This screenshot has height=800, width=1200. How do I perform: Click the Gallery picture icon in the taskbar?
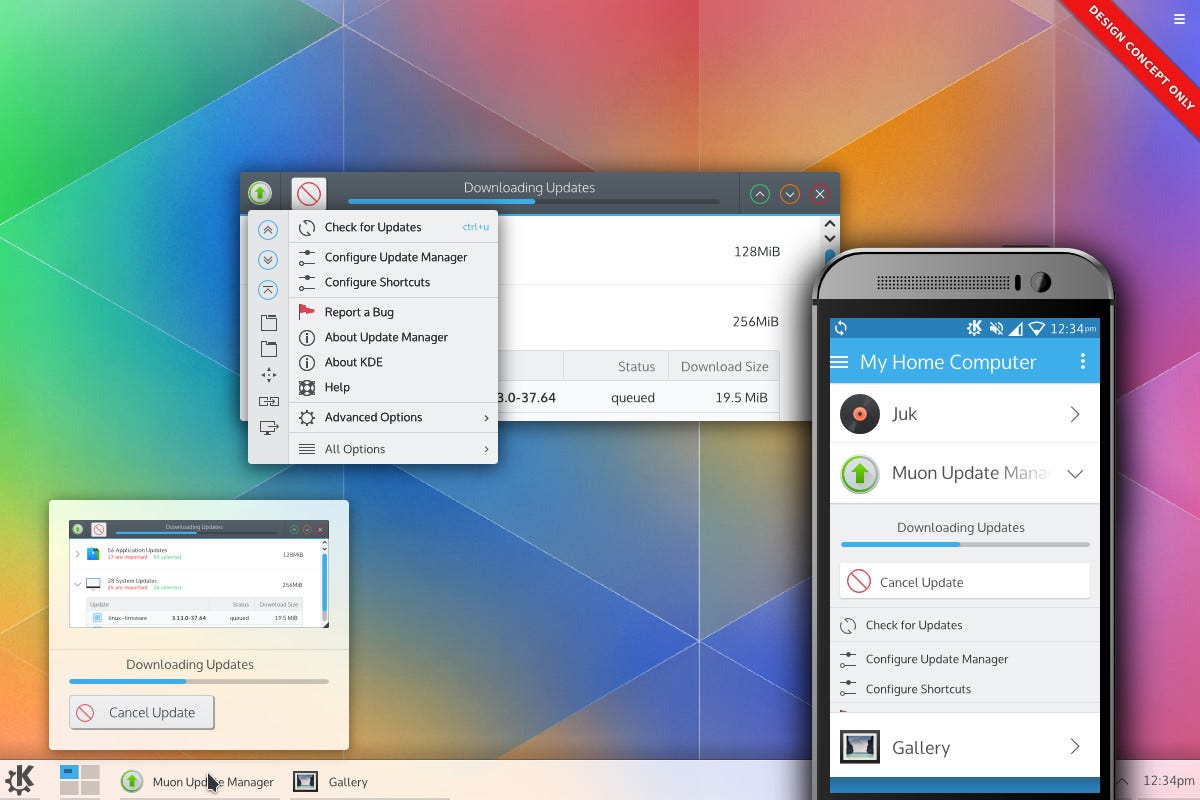click(305, 781)
